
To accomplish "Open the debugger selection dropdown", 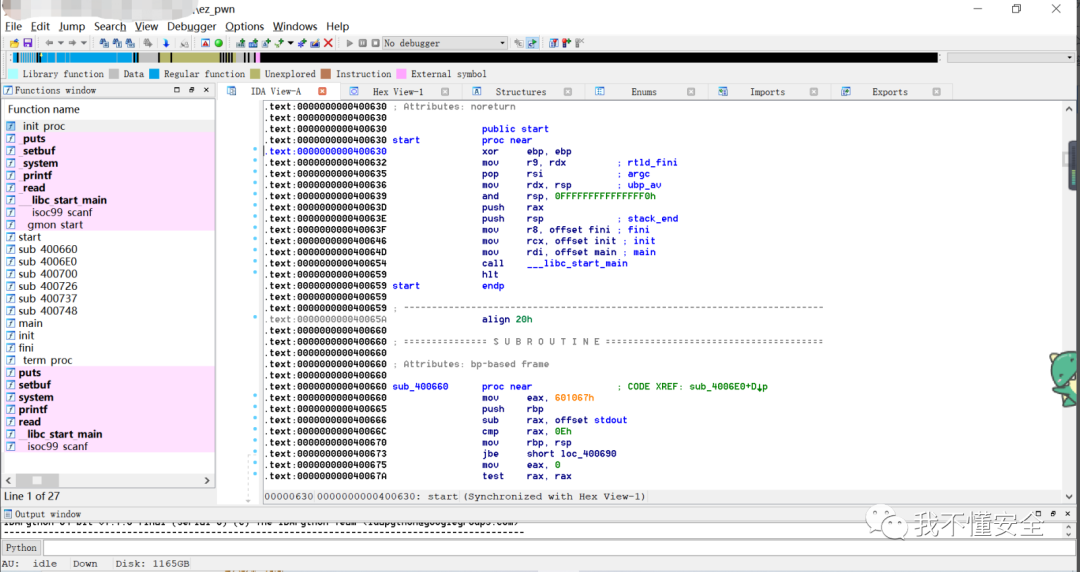I will (502, 43).
